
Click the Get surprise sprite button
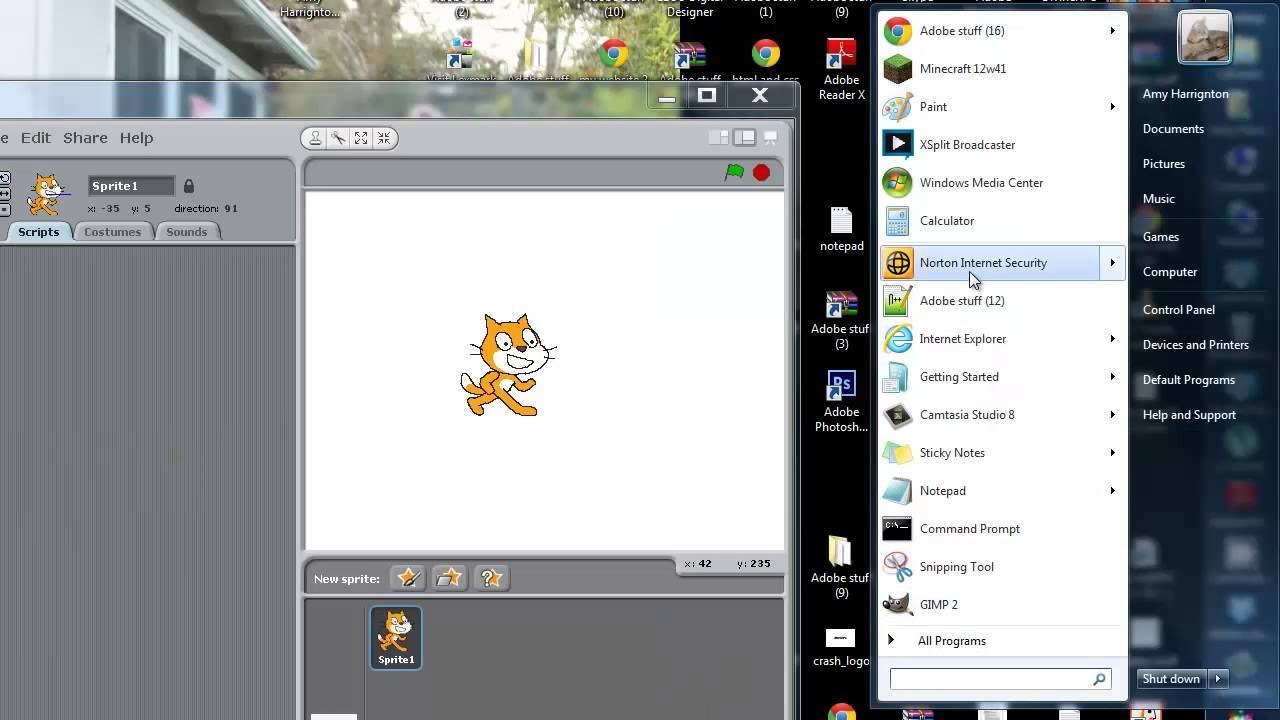point(490,578)
